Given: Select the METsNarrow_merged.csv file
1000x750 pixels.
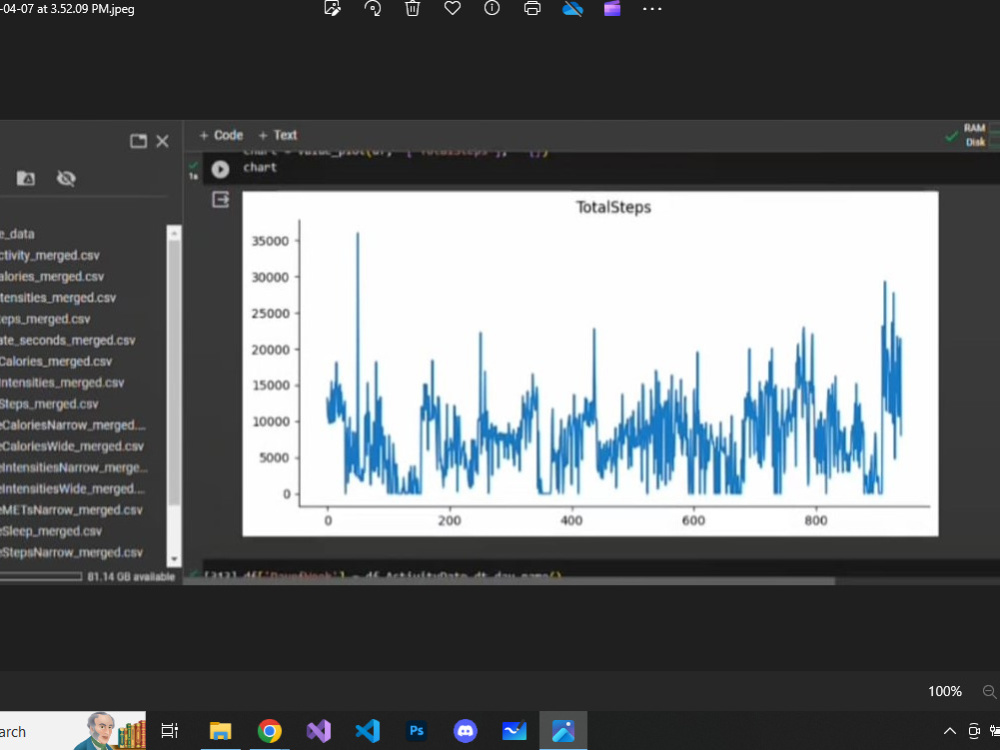Looking at the screenshot, I should tap(71, 510).
